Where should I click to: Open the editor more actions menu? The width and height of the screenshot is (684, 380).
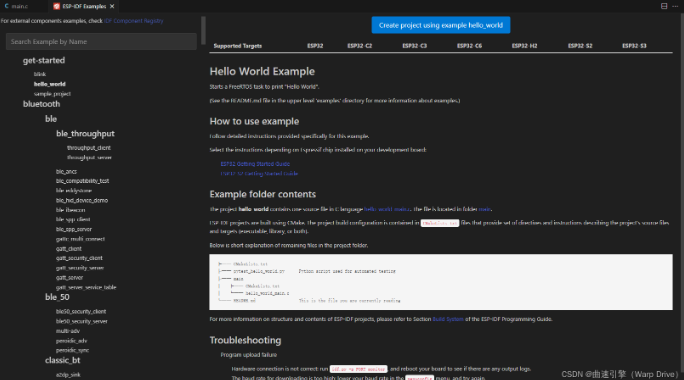click(x=675, y=6)
